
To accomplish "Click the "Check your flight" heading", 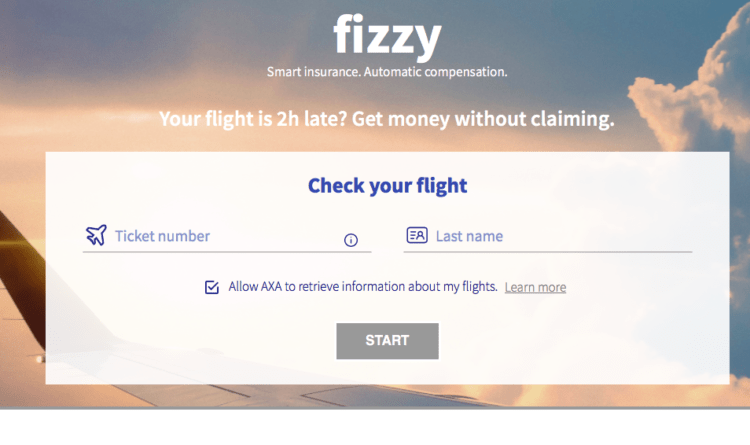I will pos(387,186).
